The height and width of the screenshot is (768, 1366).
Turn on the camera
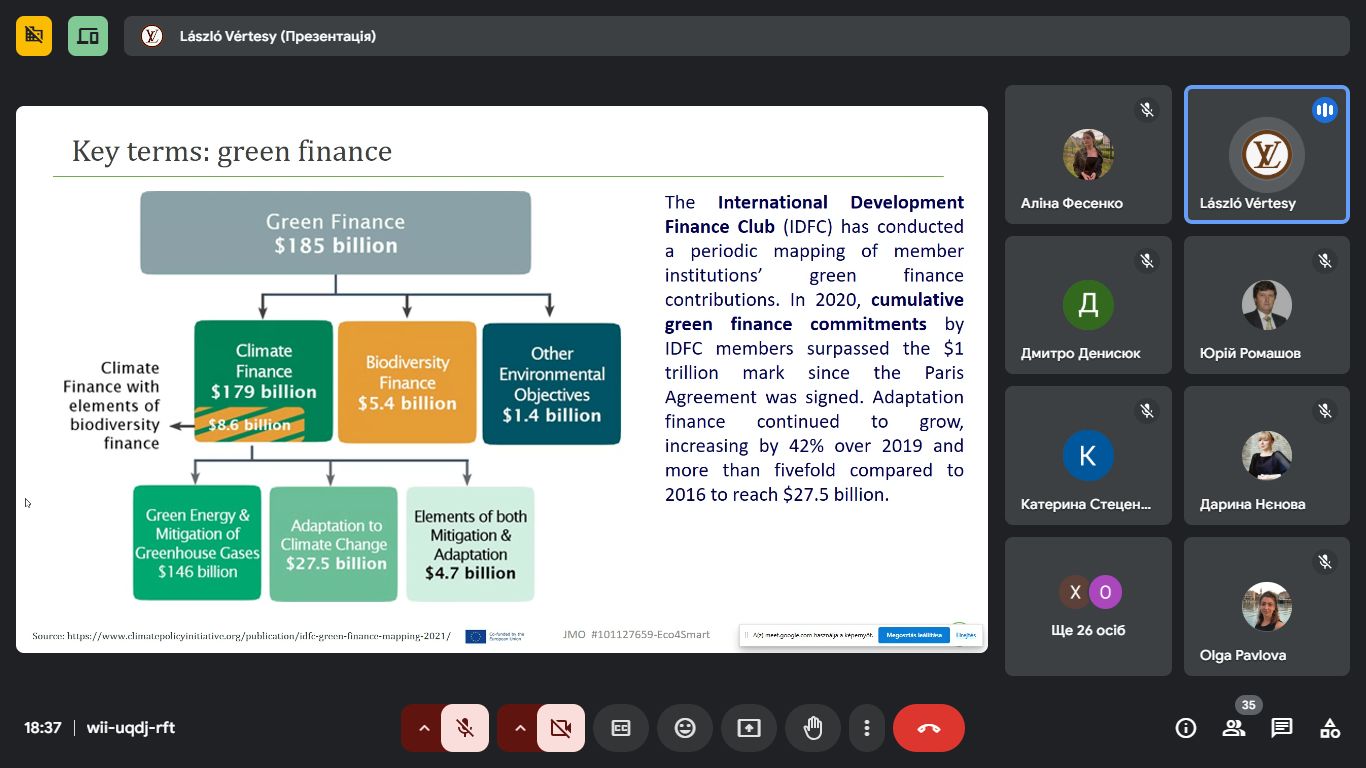[561, 728]
